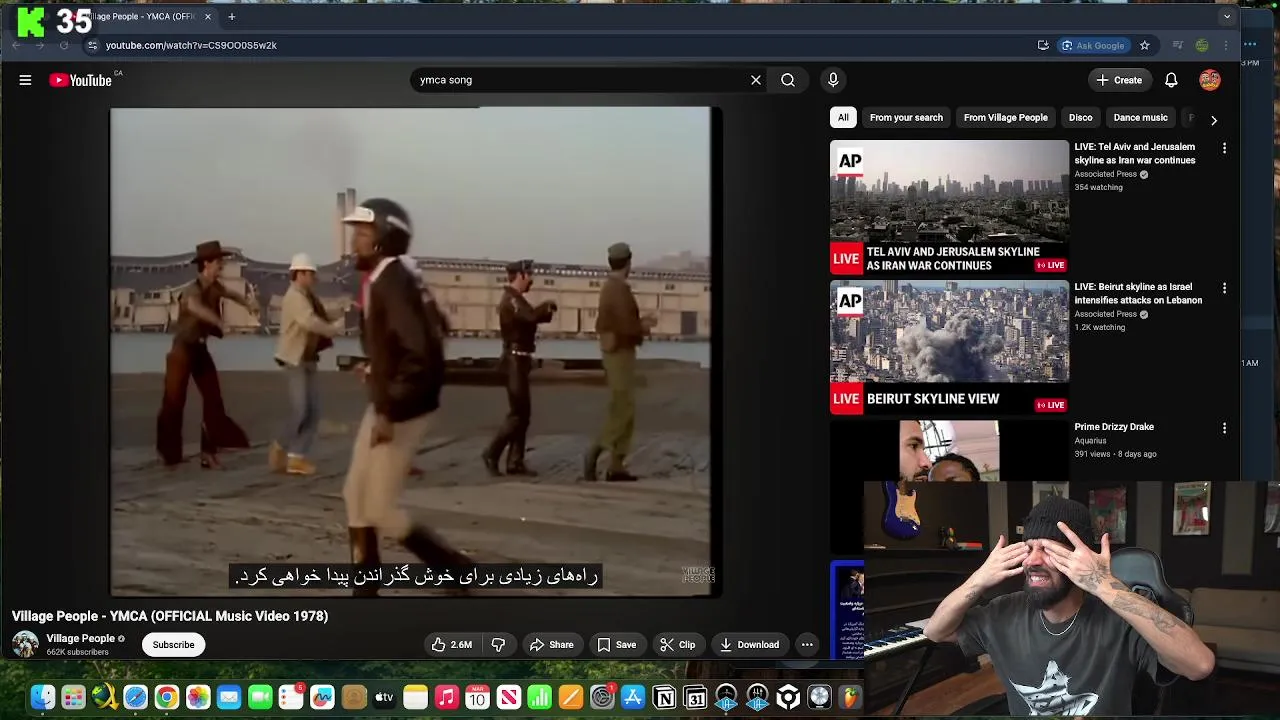Open Tel Aviv and Jerusalem live thumbnail
The height and width of the screenshot is (720, 1280).
pyautogui.click(x=949, y=207)
